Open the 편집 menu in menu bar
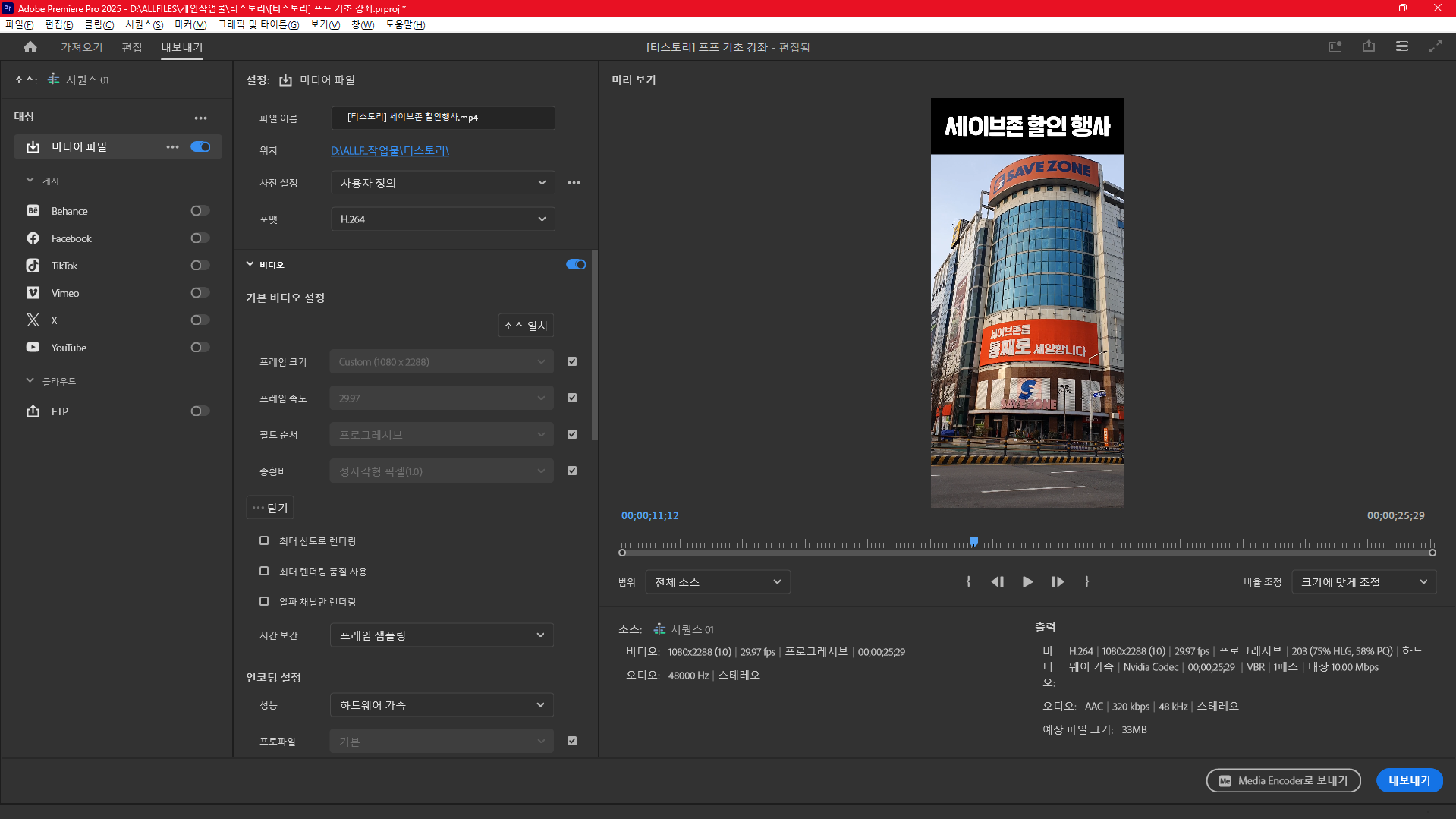Screen dimensions: 1456x819 click(59, 25)
